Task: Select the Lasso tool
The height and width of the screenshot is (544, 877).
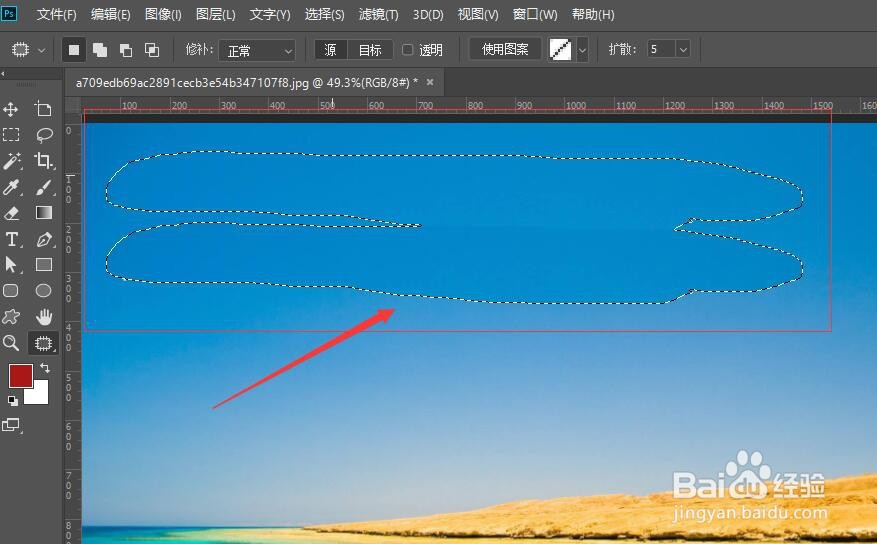Action: (x=44, y=135)
